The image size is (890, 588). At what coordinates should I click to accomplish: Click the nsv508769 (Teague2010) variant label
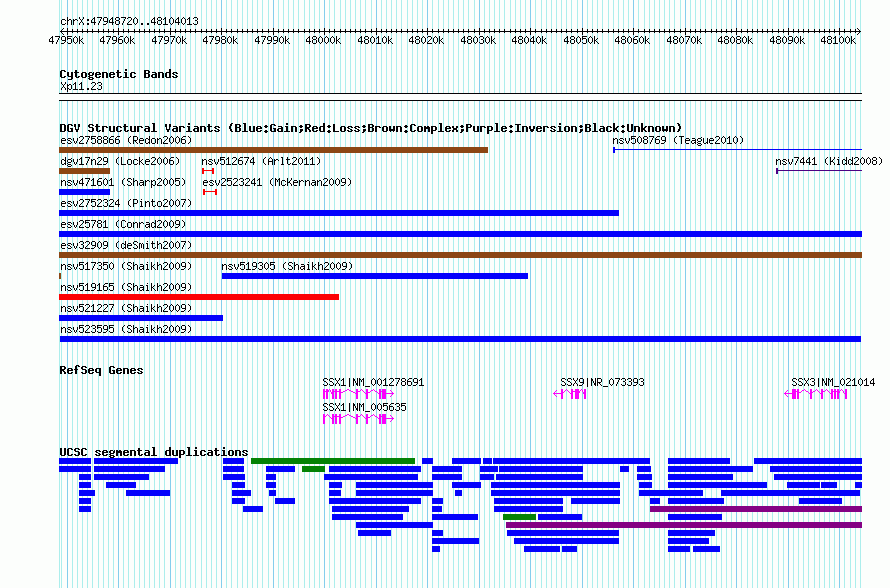coord(678,140)
